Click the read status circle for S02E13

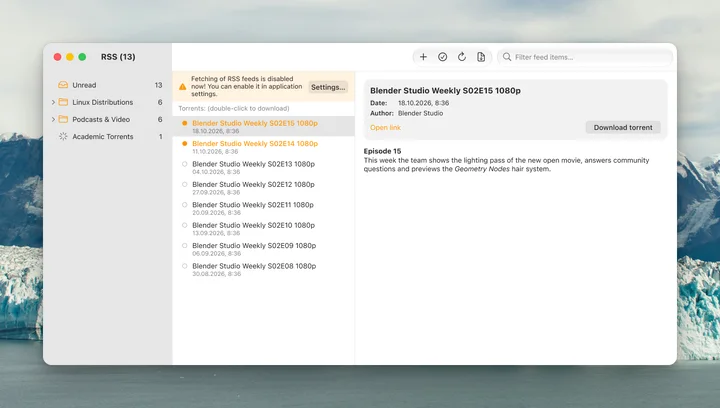coord(185,164)
